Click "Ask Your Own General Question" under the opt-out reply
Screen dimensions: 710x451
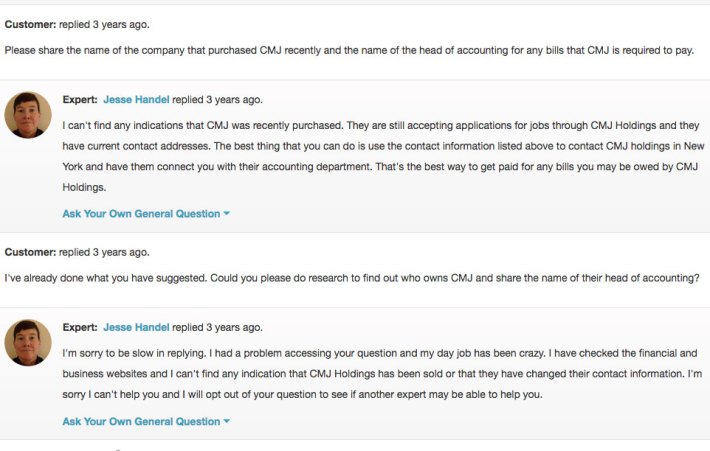click(140, 421)
